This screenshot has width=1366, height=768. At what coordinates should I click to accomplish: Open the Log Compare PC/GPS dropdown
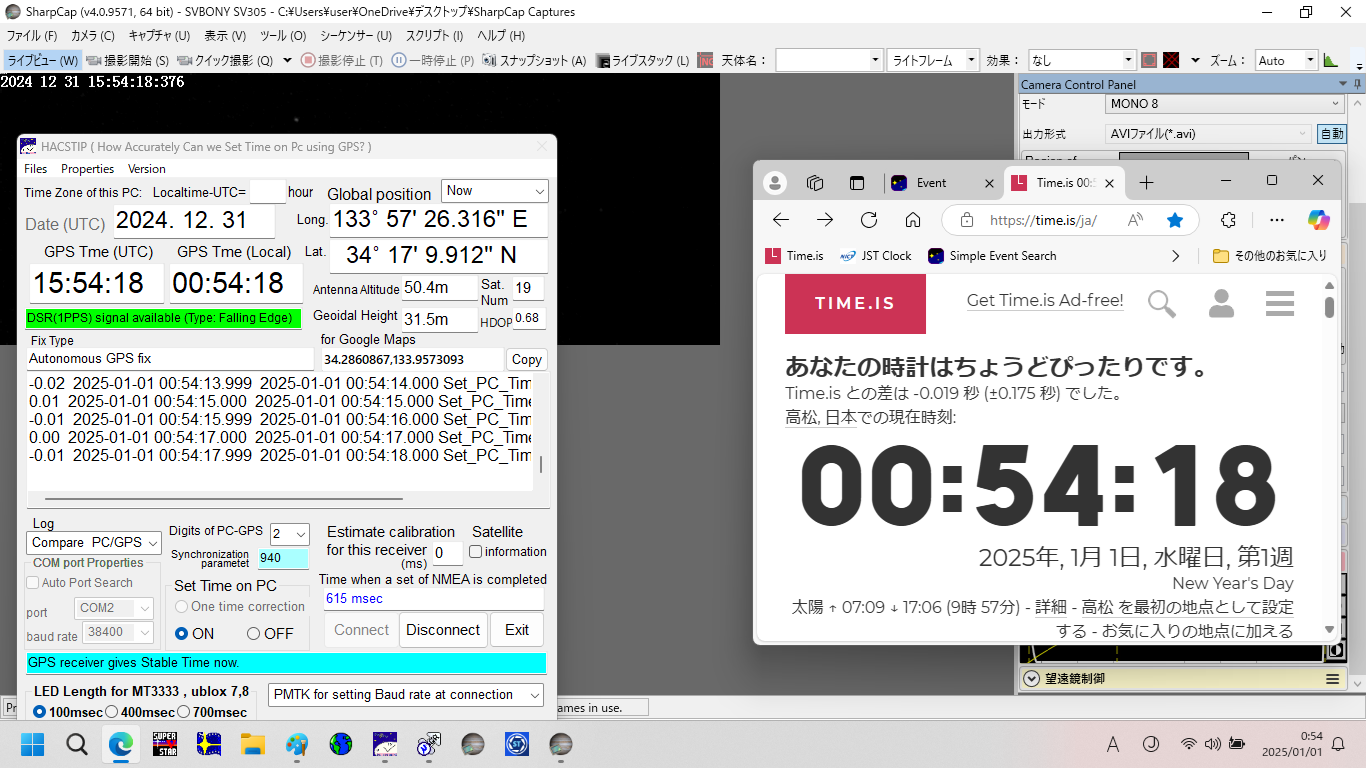(94, 542)
